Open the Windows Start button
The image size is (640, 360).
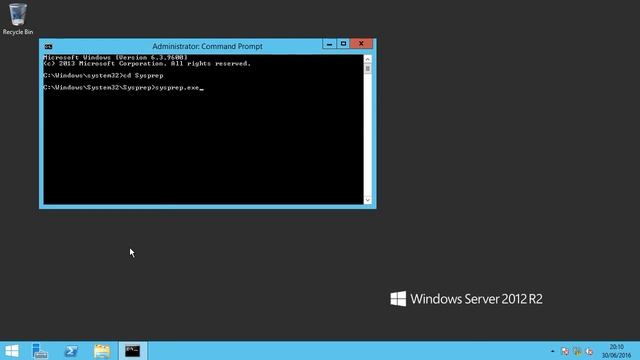pyautogui.click(x=11, y=351)
